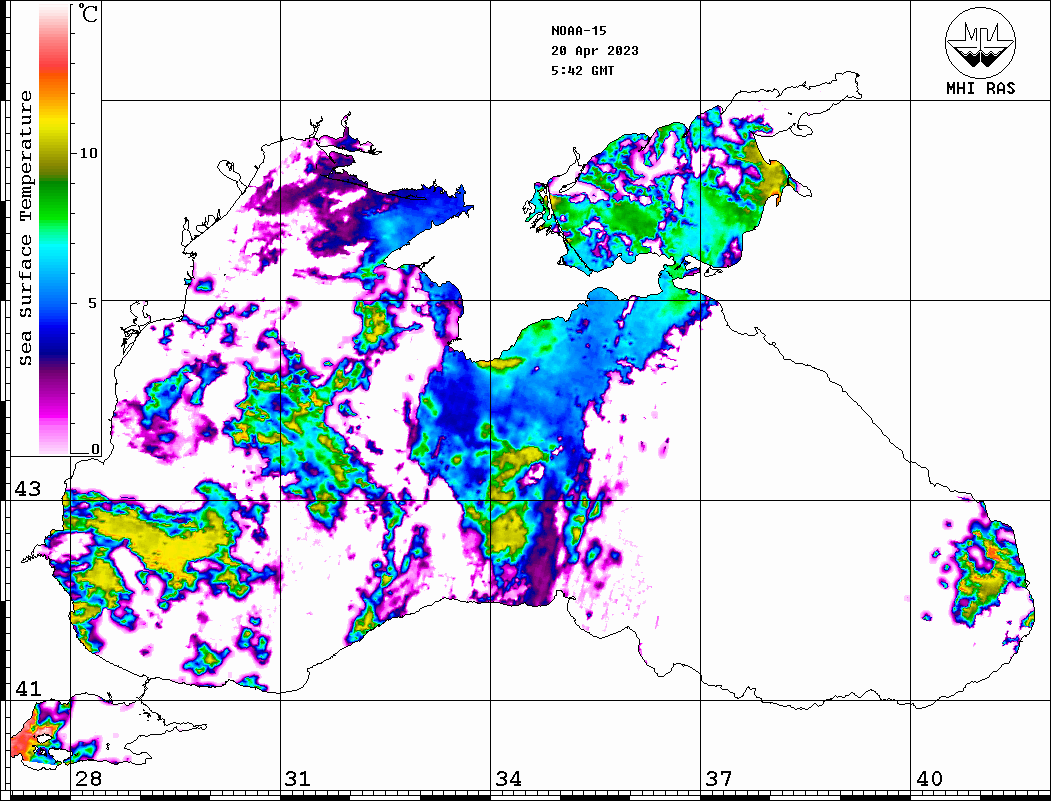Click the '10' mark on temperature scale
1051x801 pixels.
pyautogui.click(x=88, y=153)
